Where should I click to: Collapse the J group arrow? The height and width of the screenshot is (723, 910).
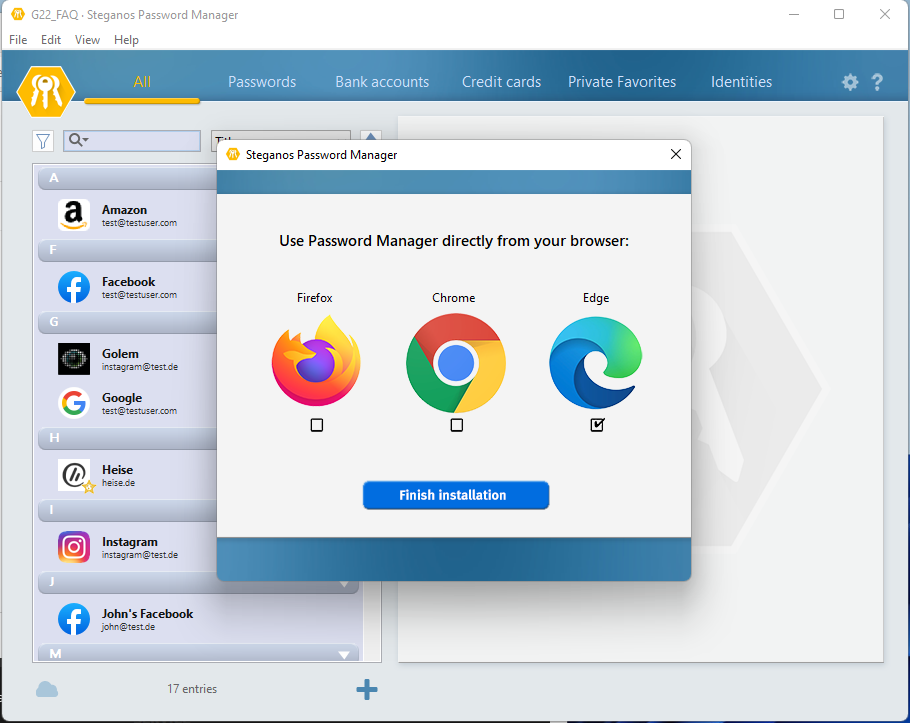tap(345, 584)
